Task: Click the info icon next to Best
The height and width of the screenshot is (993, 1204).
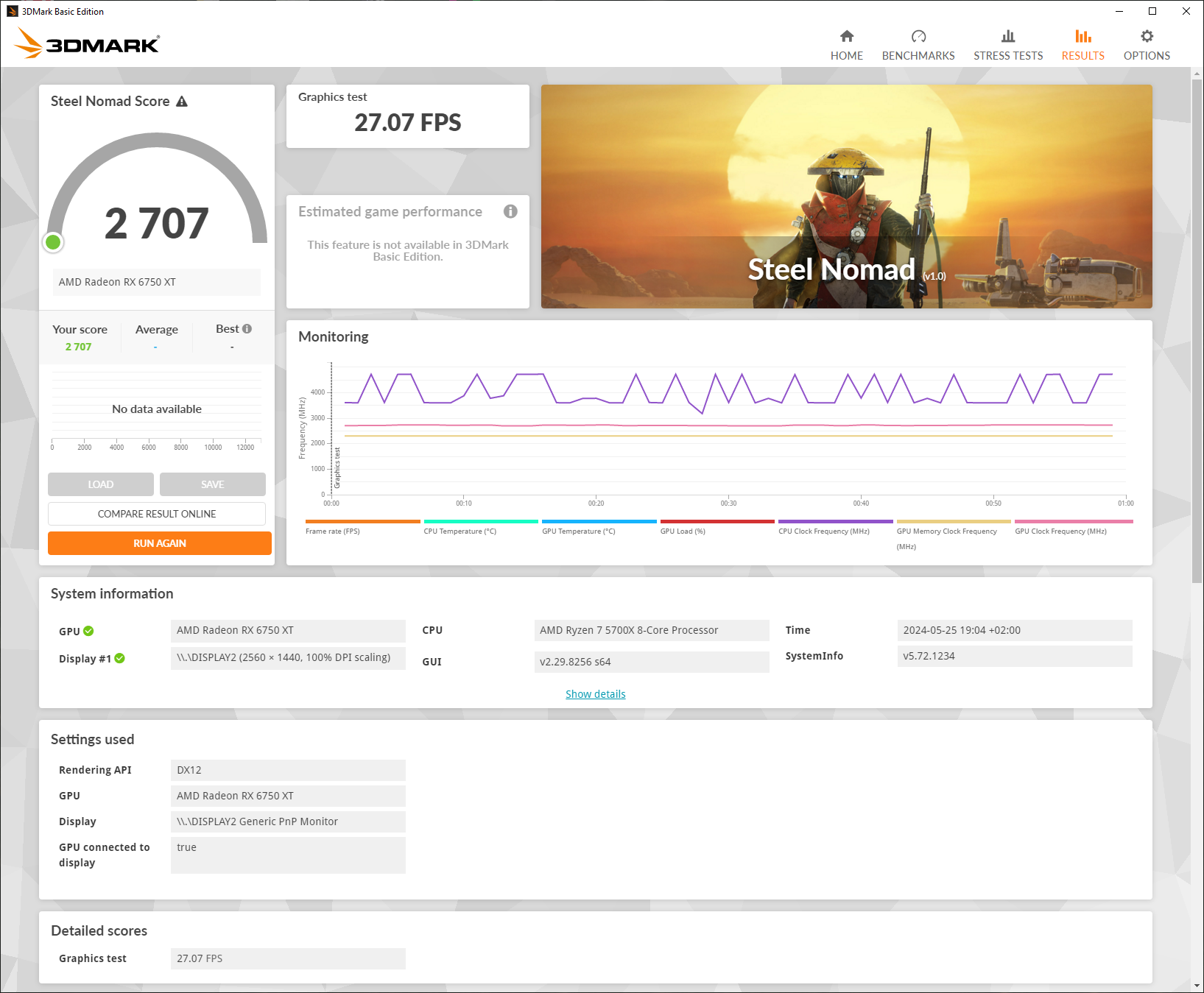Action: (x=247, y=329)
